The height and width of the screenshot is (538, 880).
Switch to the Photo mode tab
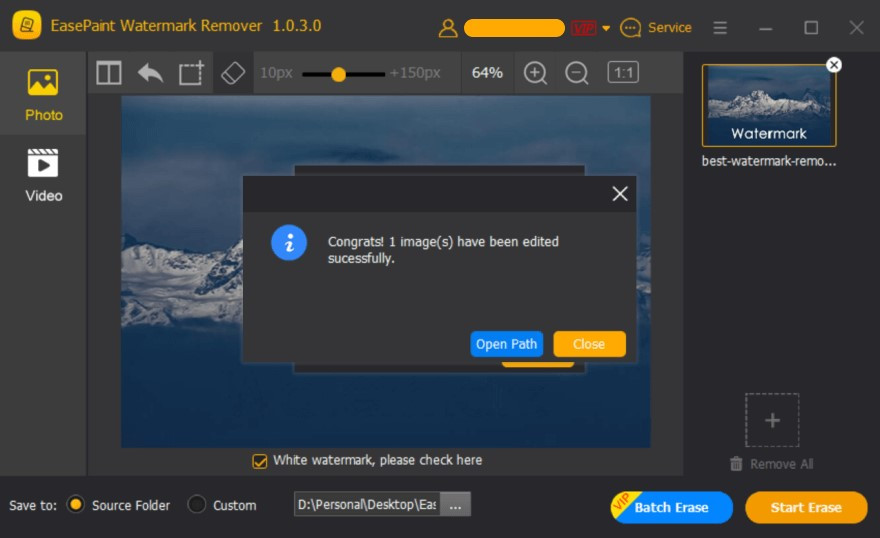(43, 95)
